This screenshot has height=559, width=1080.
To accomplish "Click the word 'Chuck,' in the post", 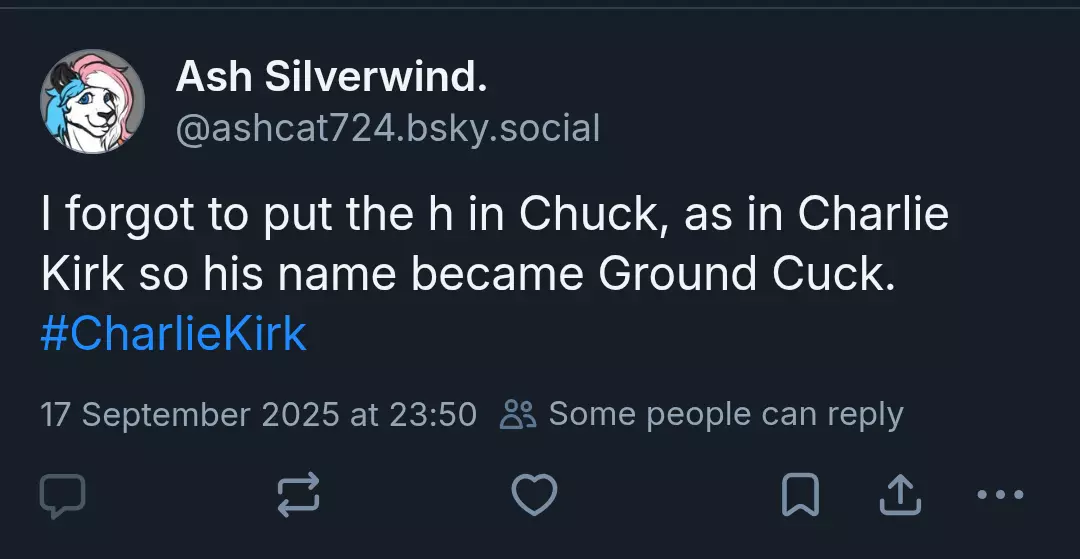I will pyautogui.click(x=595, y=214).
